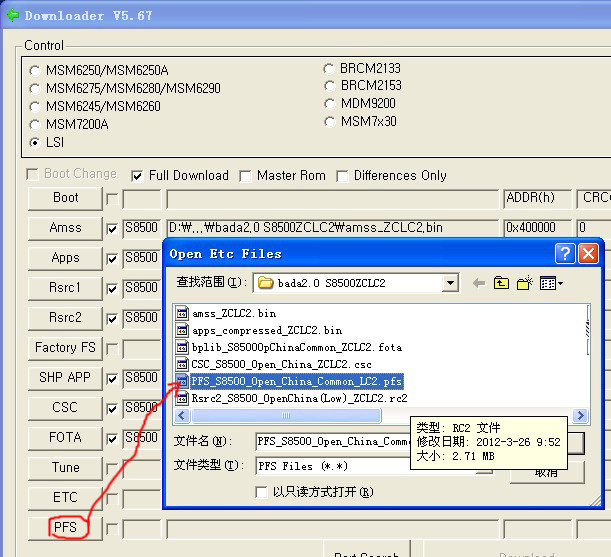Click the Boot button
Image resolution: width=611 pixels, height=557 pixels.
click(x=65, y=198)
